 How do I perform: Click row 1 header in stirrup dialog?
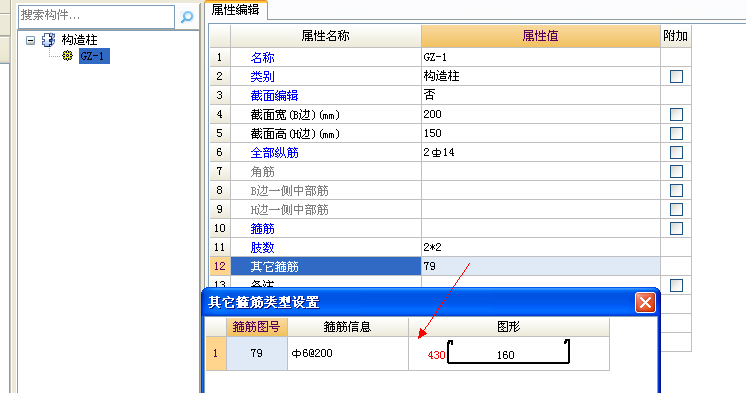[216, 354]
